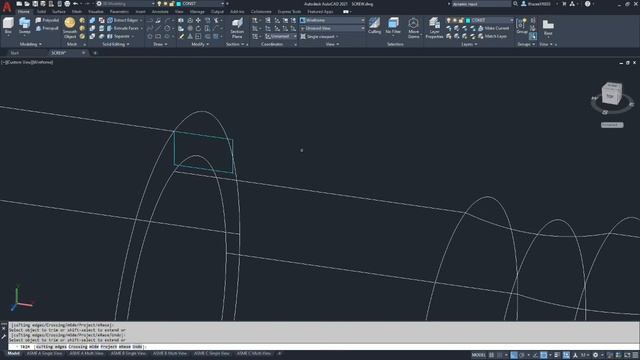Click the Model layout tab
The image size is (640, 360).
pos(13,353)
